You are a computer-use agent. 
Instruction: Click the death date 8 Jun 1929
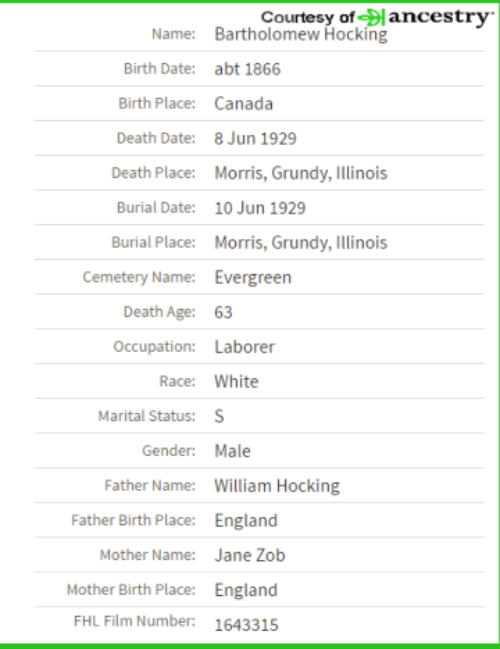tap(255, 139)
